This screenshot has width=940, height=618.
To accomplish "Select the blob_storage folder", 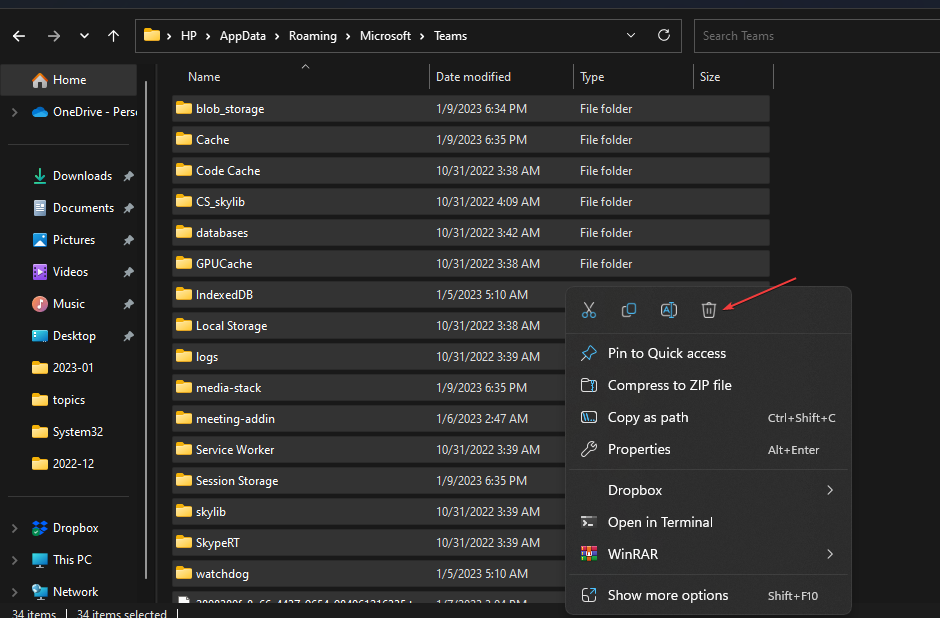I will click(x=471, y=109).
